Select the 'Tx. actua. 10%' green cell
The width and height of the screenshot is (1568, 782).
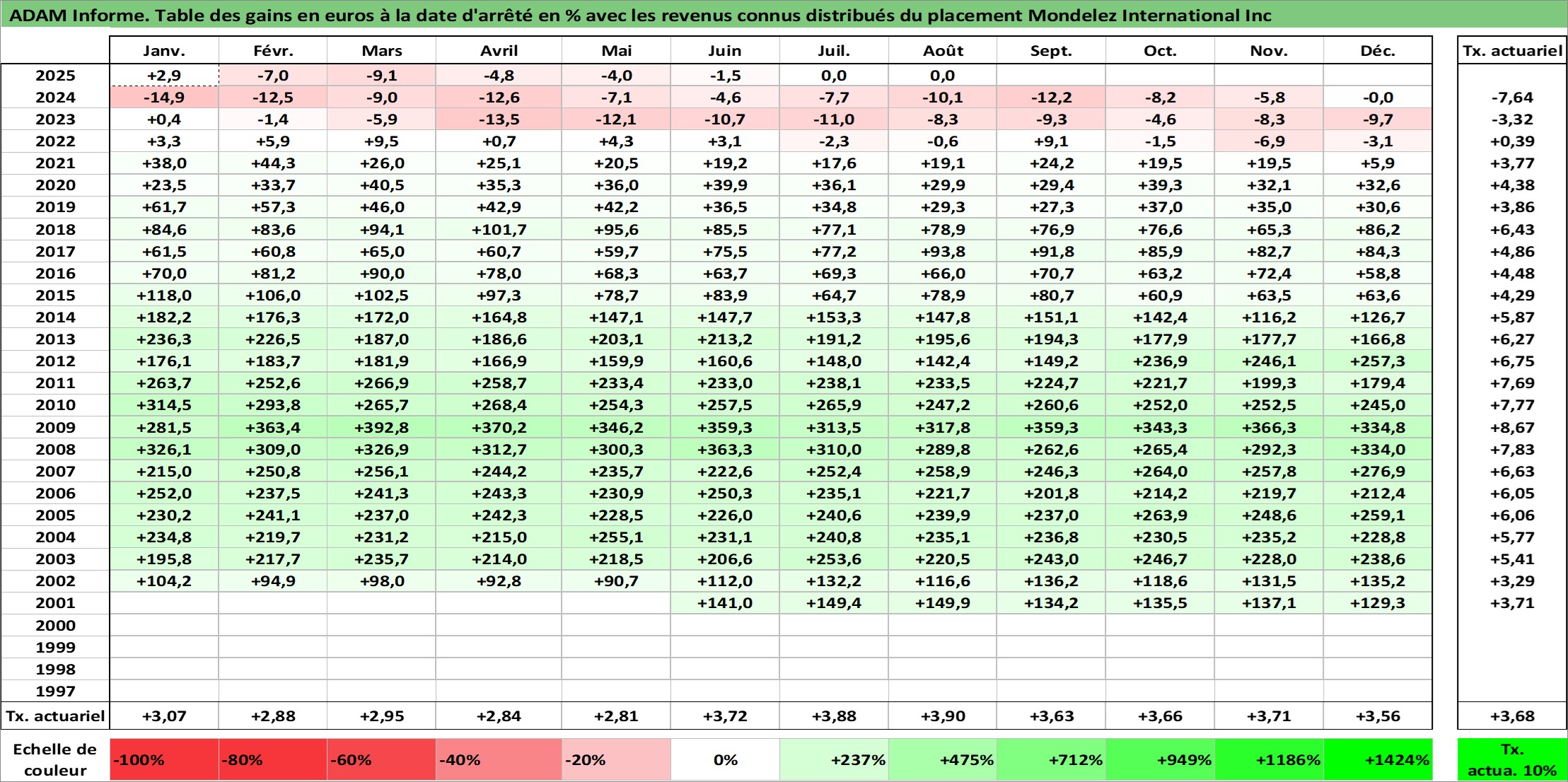[1512, 760]
